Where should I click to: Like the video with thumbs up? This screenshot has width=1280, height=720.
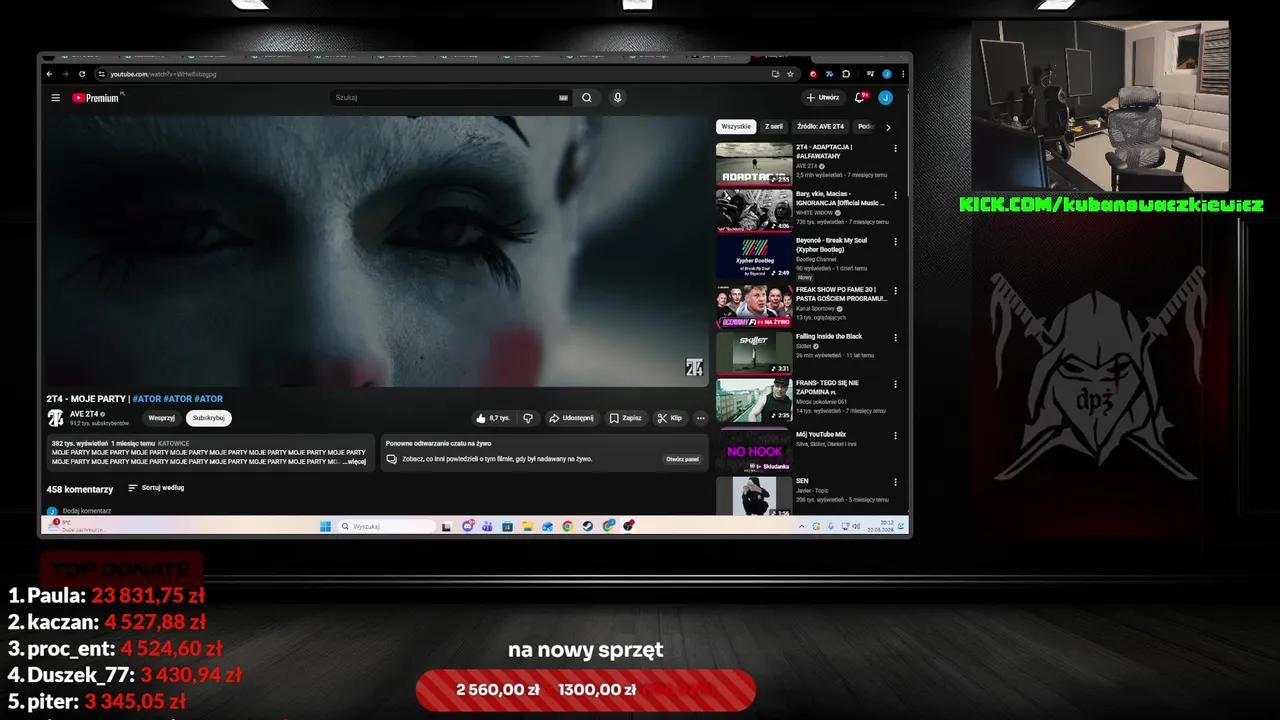click(493, 418)
